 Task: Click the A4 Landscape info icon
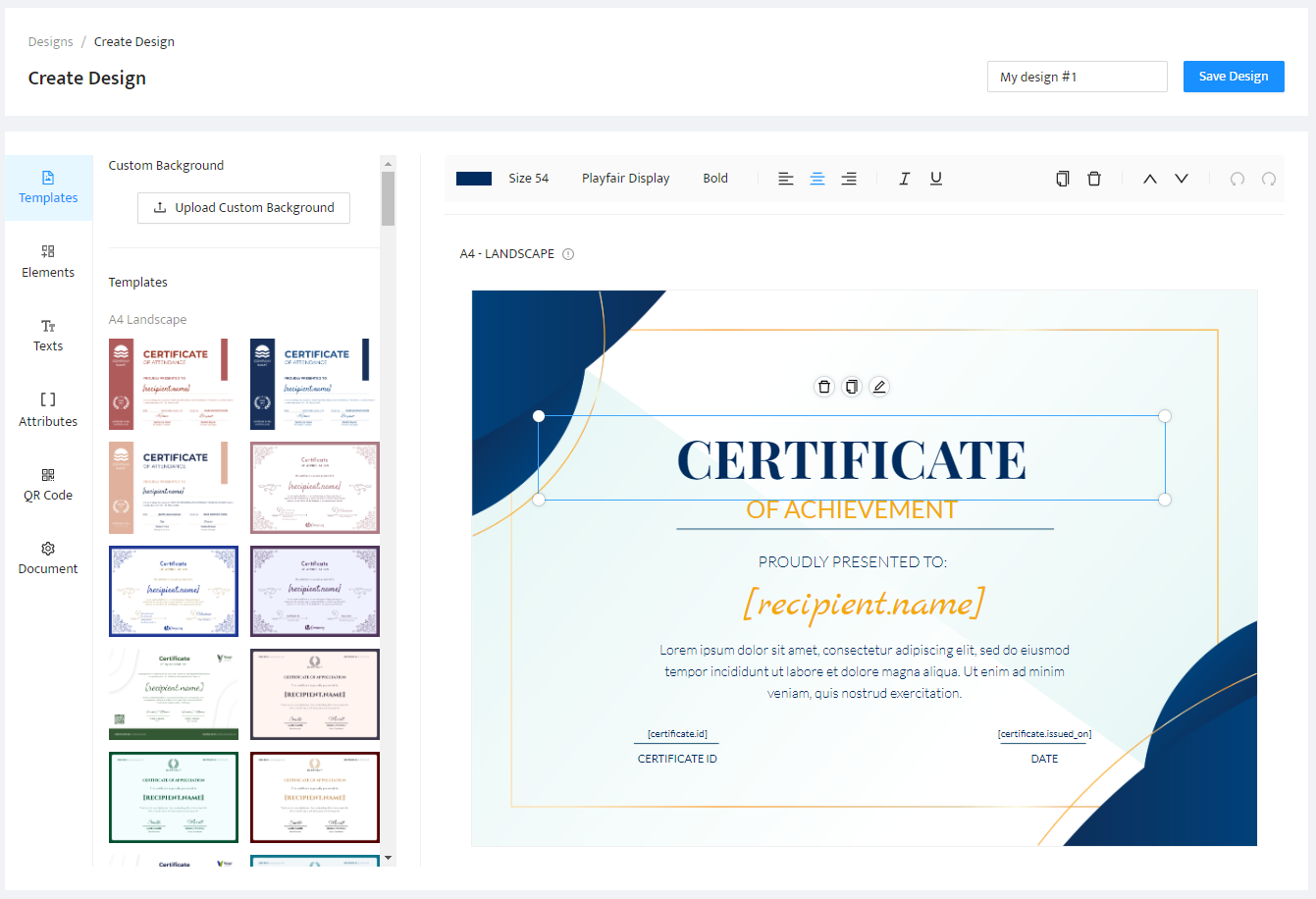[568, 254]
